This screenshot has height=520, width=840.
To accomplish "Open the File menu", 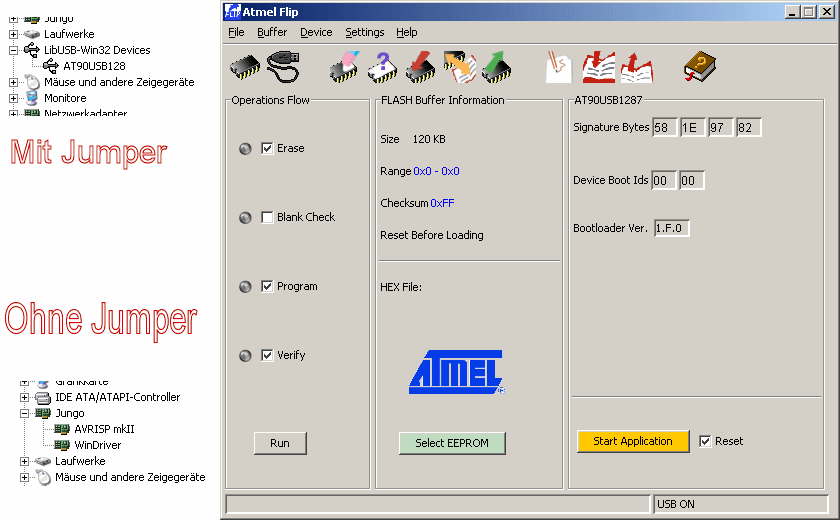I will 236,32.
